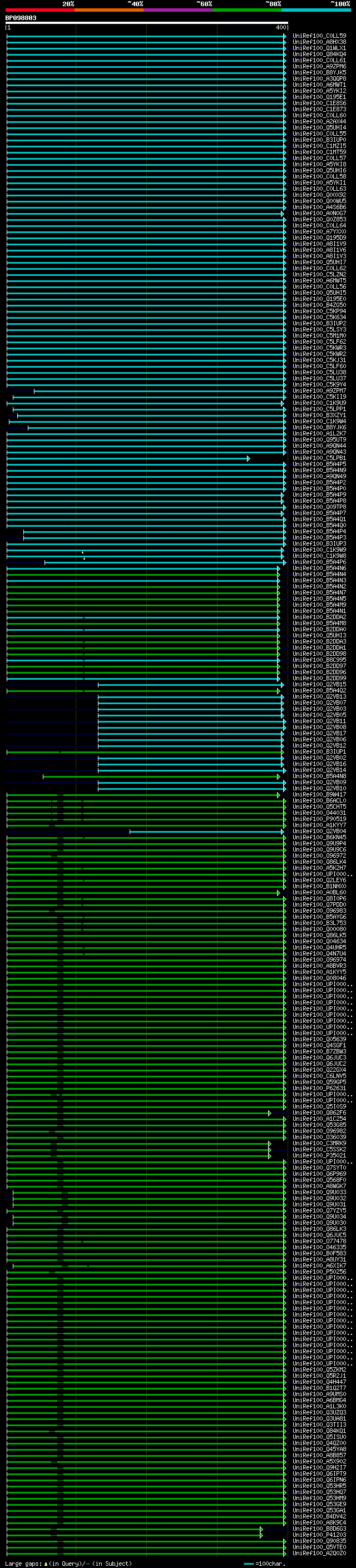Screen dimensions: 356x1568
Task: Select the UniRef100_C1E8S6 label
Action: [x=319, y=103]
